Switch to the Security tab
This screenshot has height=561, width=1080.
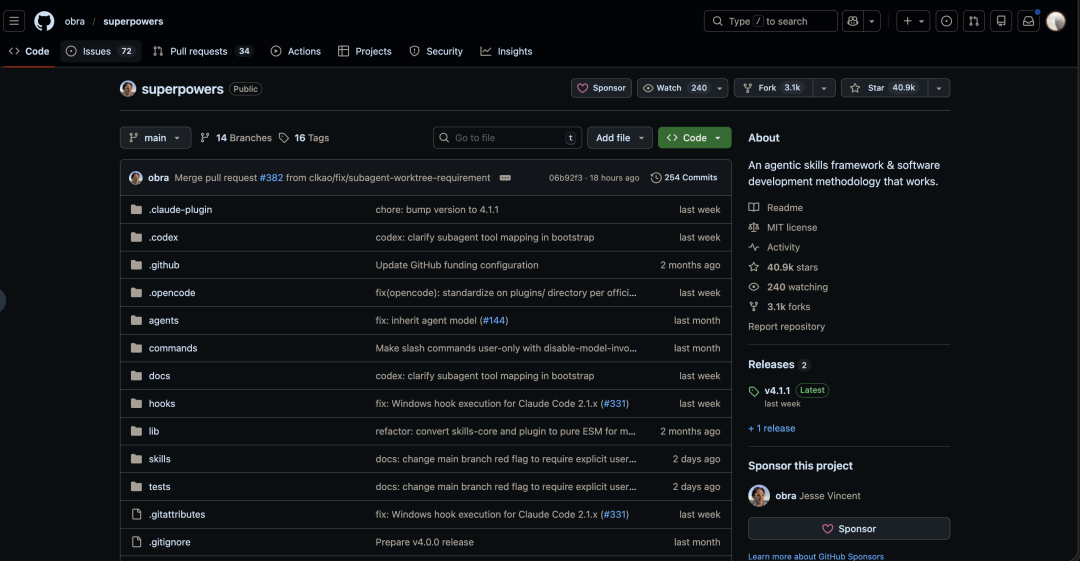pyautogui.click(x=435, y=51)
